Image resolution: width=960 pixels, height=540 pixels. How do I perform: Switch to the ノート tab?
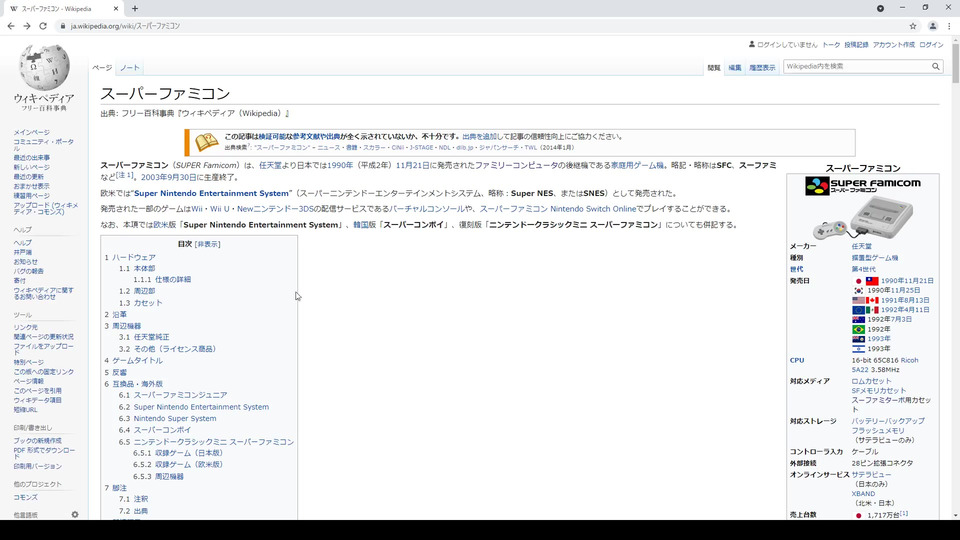(x=130, y=68)
